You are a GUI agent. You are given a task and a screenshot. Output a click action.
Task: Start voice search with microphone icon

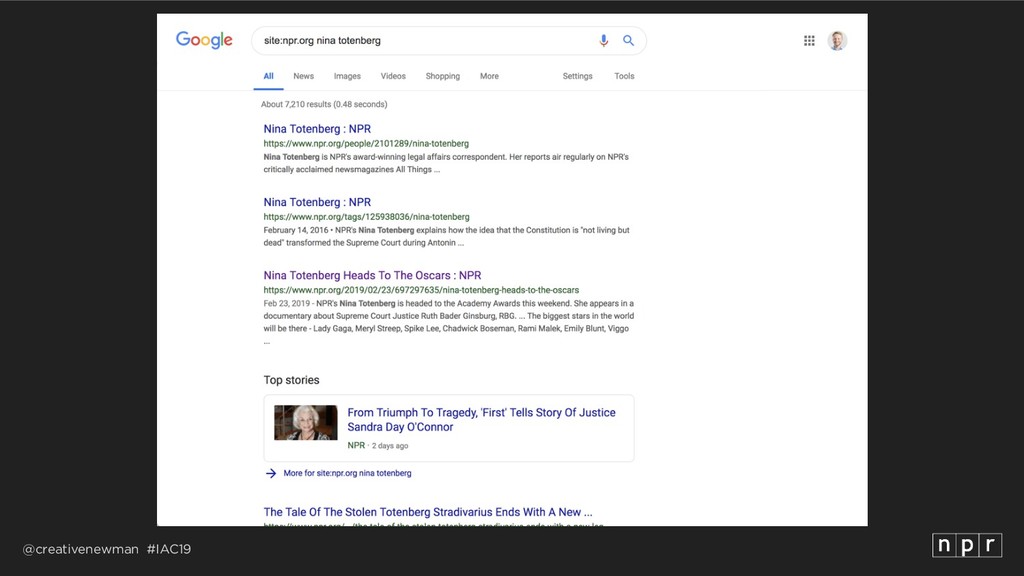click(x=603, y=40)
